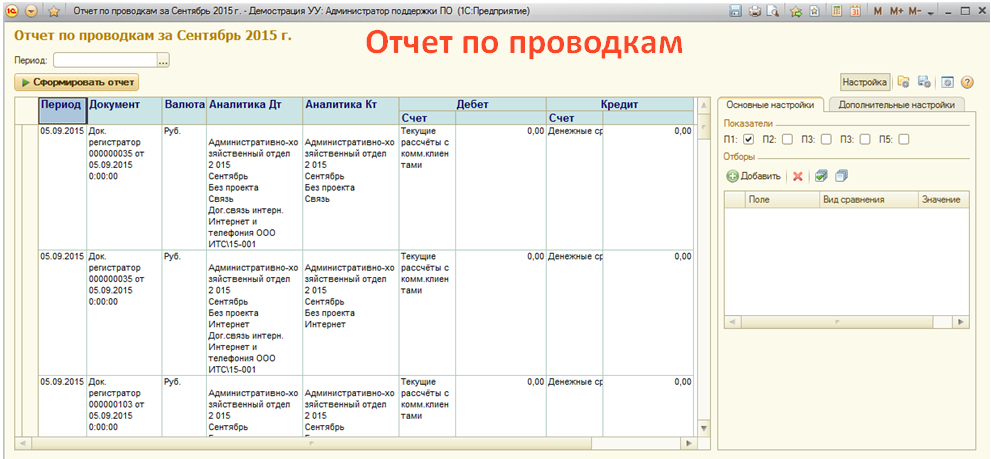
Task: Click the Сформировать отчет button
Action: coord(77,82)
